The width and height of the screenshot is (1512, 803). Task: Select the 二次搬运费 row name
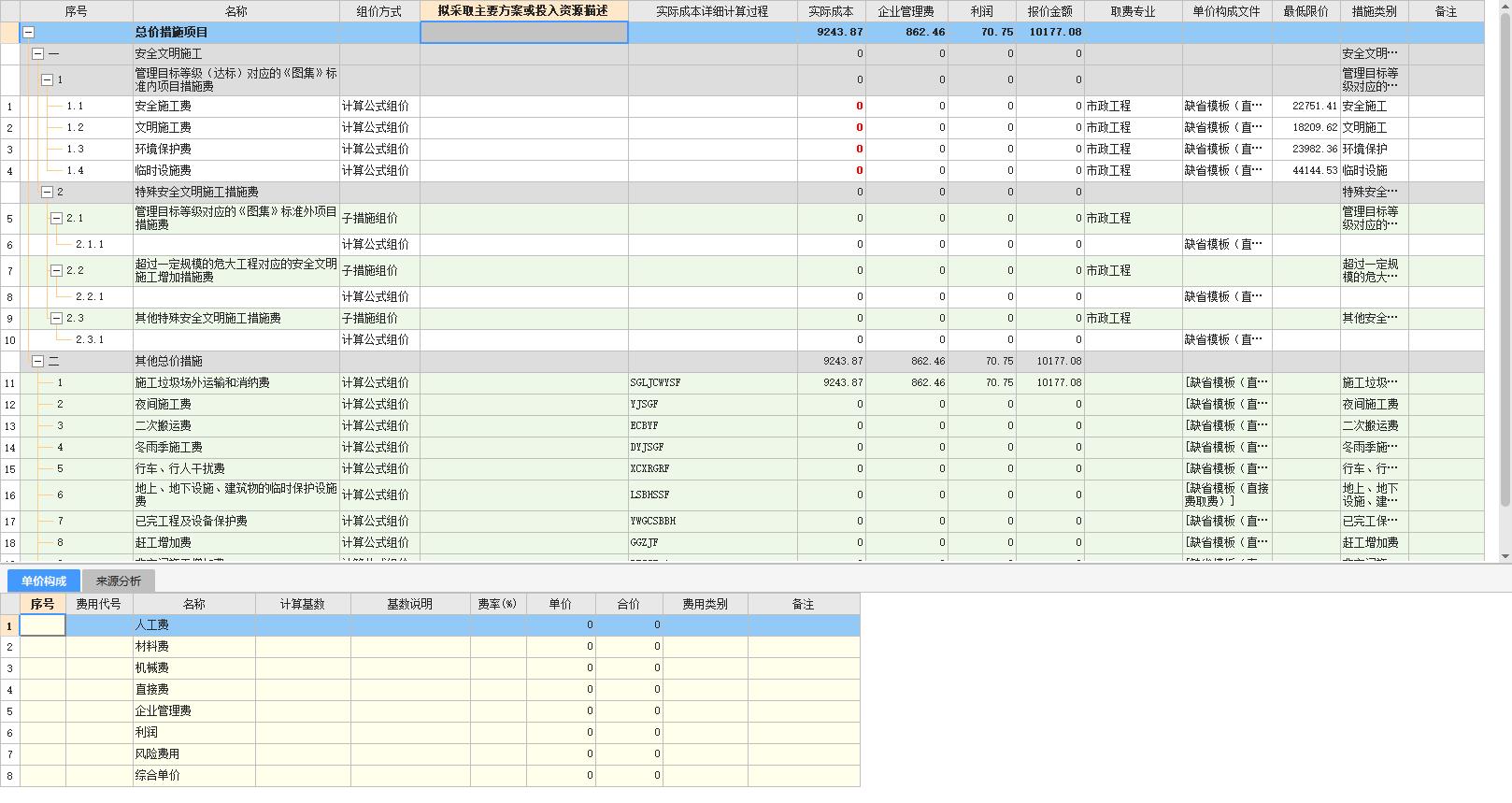point(164,426)
